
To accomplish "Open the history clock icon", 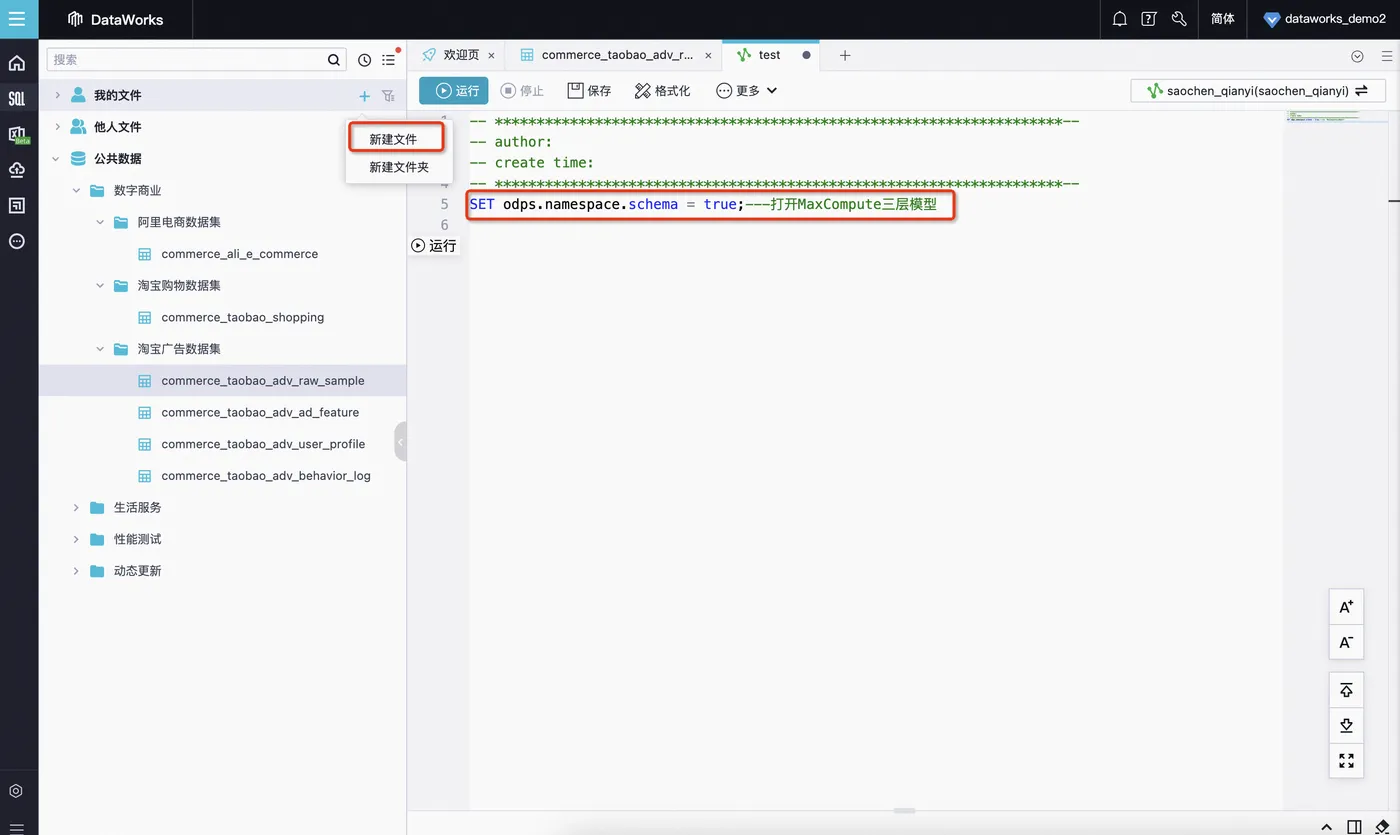I will (364, 60).
